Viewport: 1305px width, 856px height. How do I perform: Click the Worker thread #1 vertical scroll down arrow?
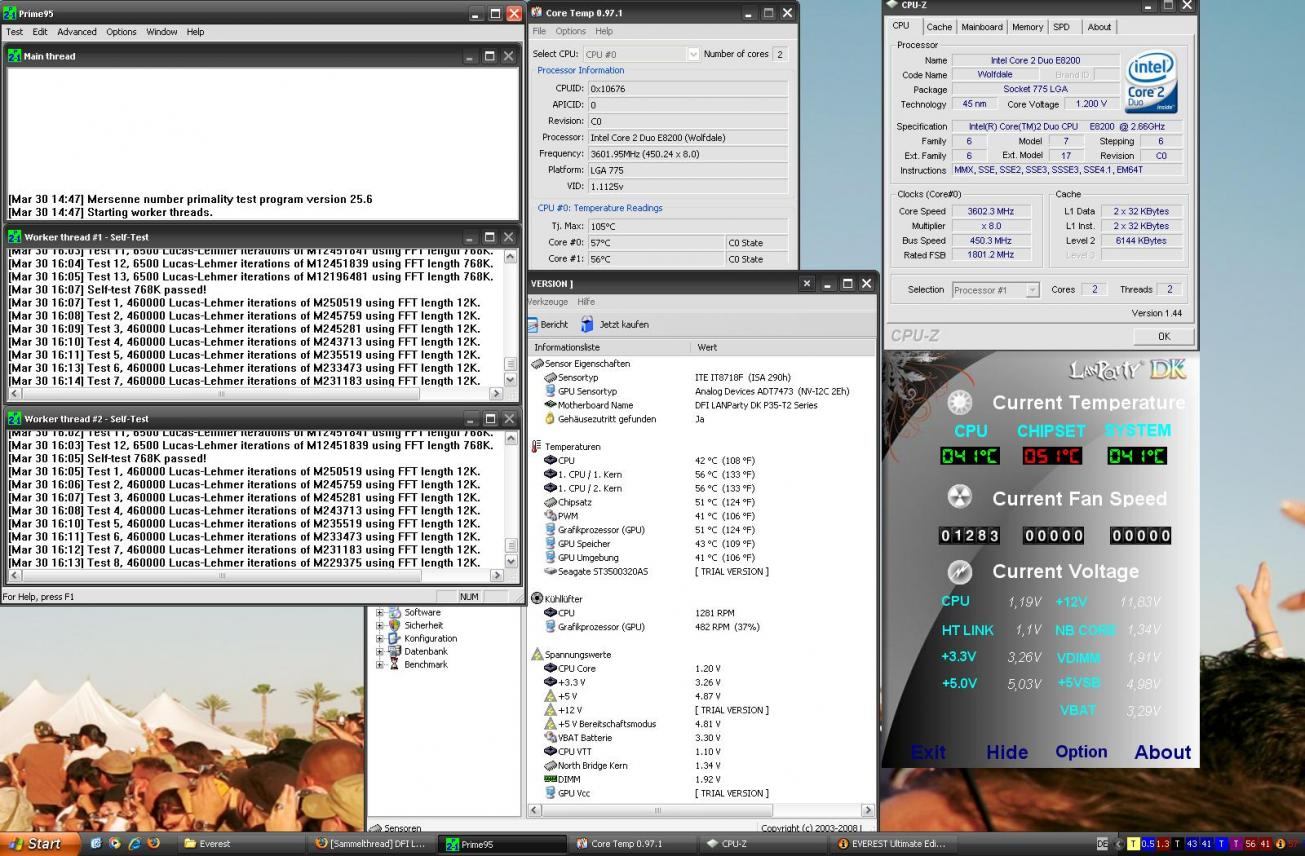512,380
